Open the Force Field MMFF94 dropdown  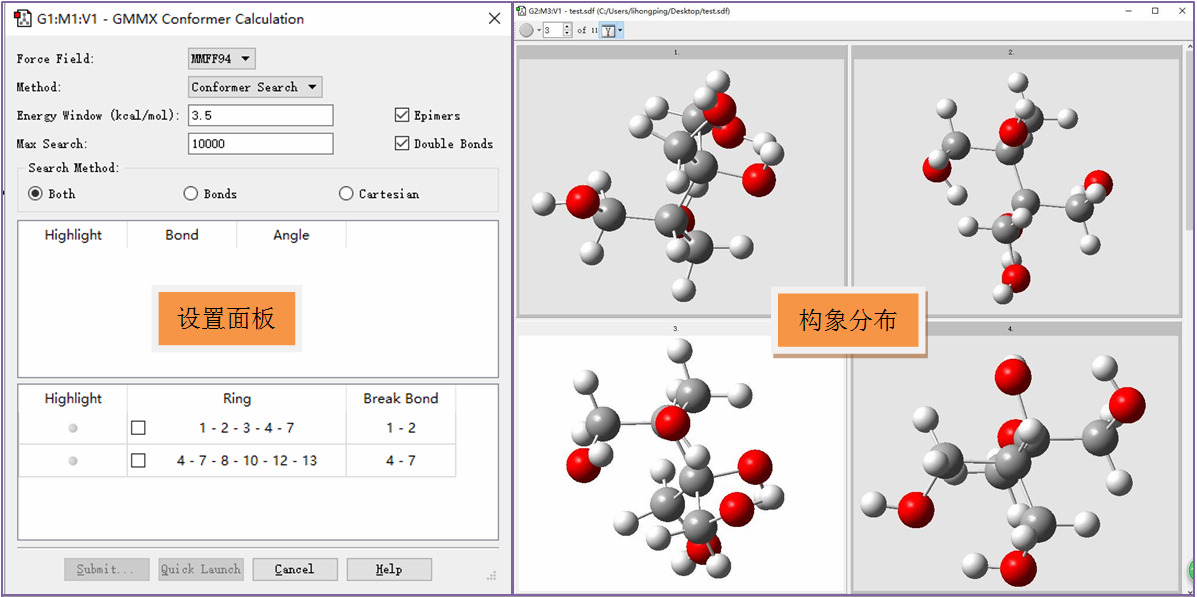[221, 59]
